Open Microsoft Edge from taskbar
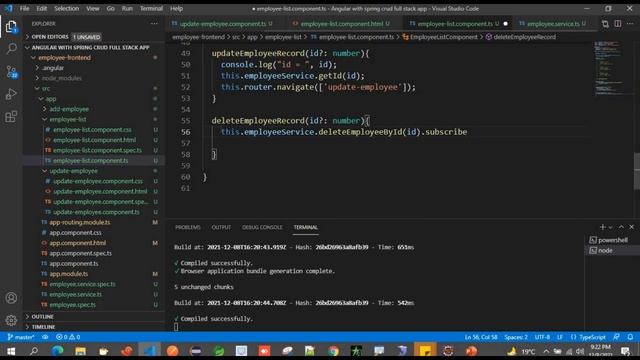The width and height of the screenshot is (640, 360). point(57,351)
